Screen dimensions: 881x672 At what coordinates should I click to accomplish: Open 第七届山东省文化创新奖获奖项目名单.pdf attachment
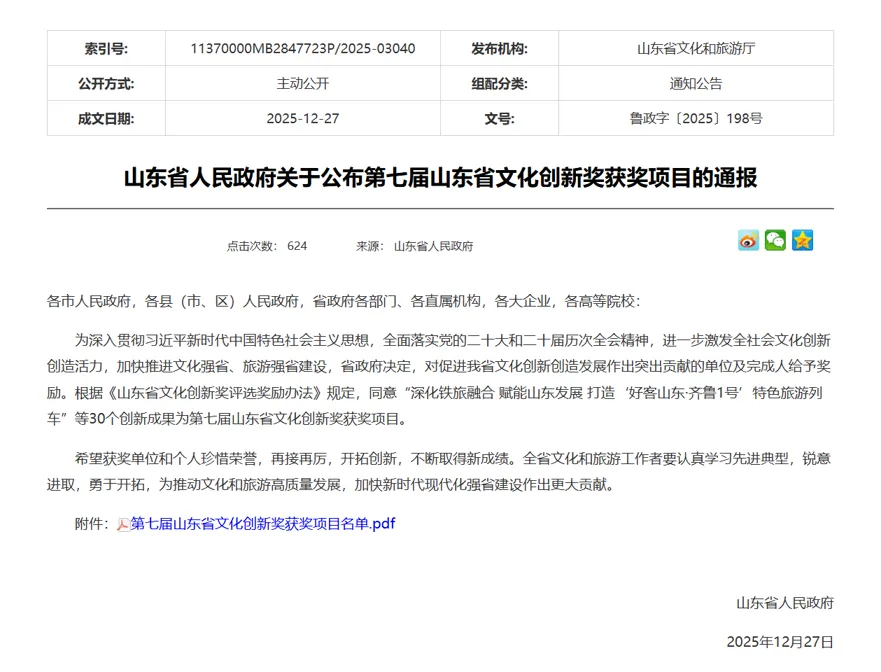pos(263,524)
